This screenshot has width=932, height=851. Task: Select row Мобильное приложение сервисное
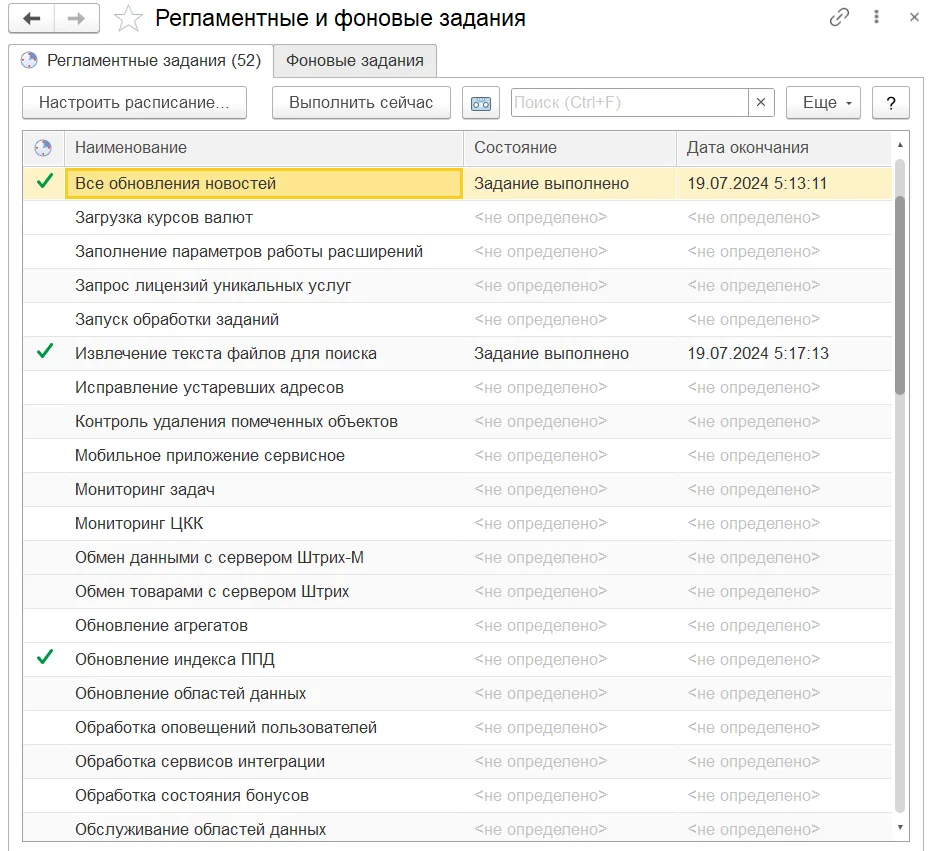[457, 455]
